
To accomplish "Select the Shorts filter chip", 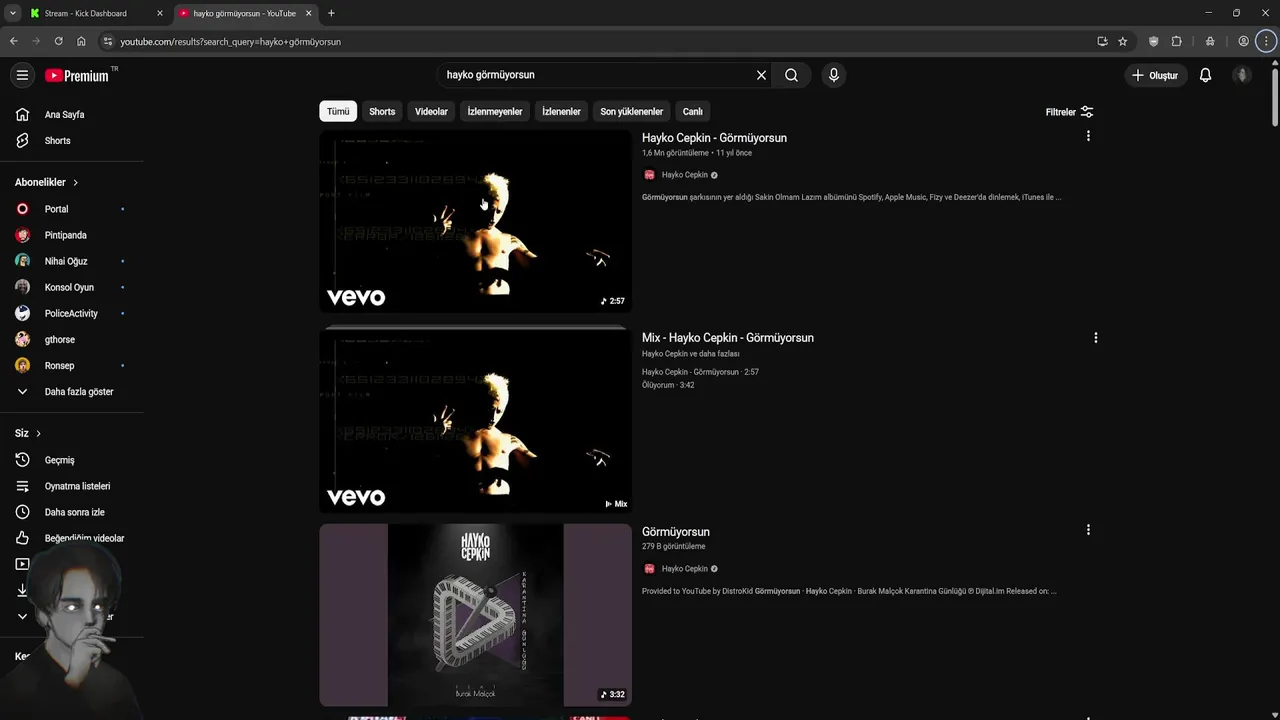I will click(x=382, y=111).
